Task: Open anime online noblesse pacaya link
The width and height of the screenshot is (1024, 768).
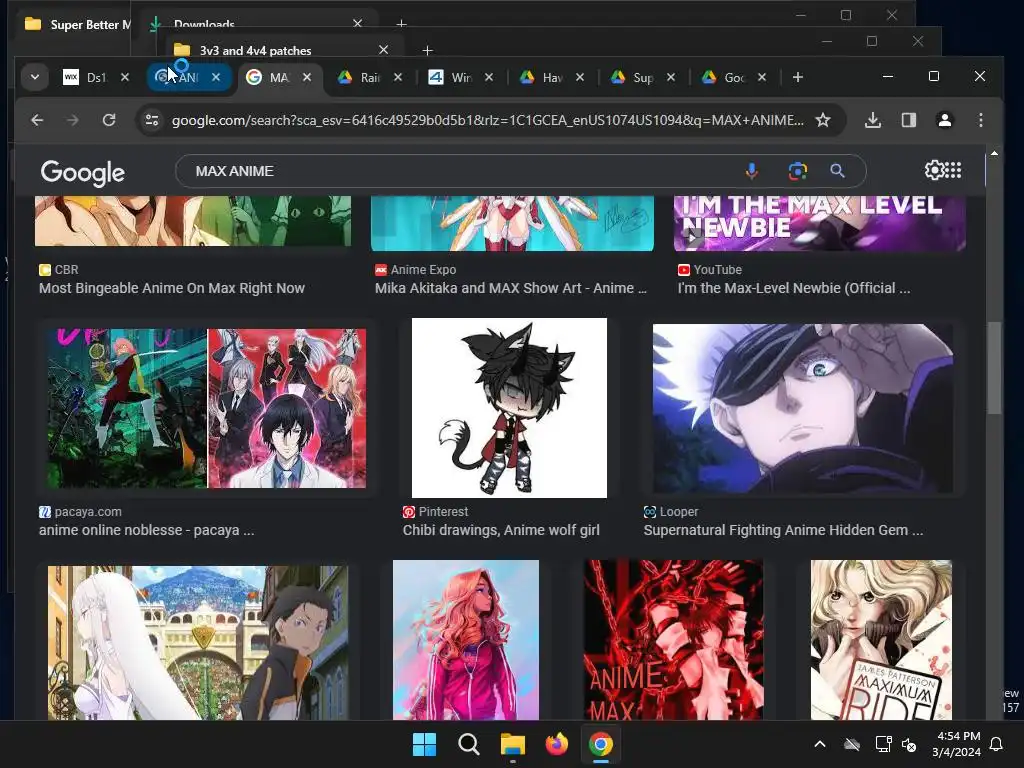Action: pyautogui.click(x=146, y=530)
